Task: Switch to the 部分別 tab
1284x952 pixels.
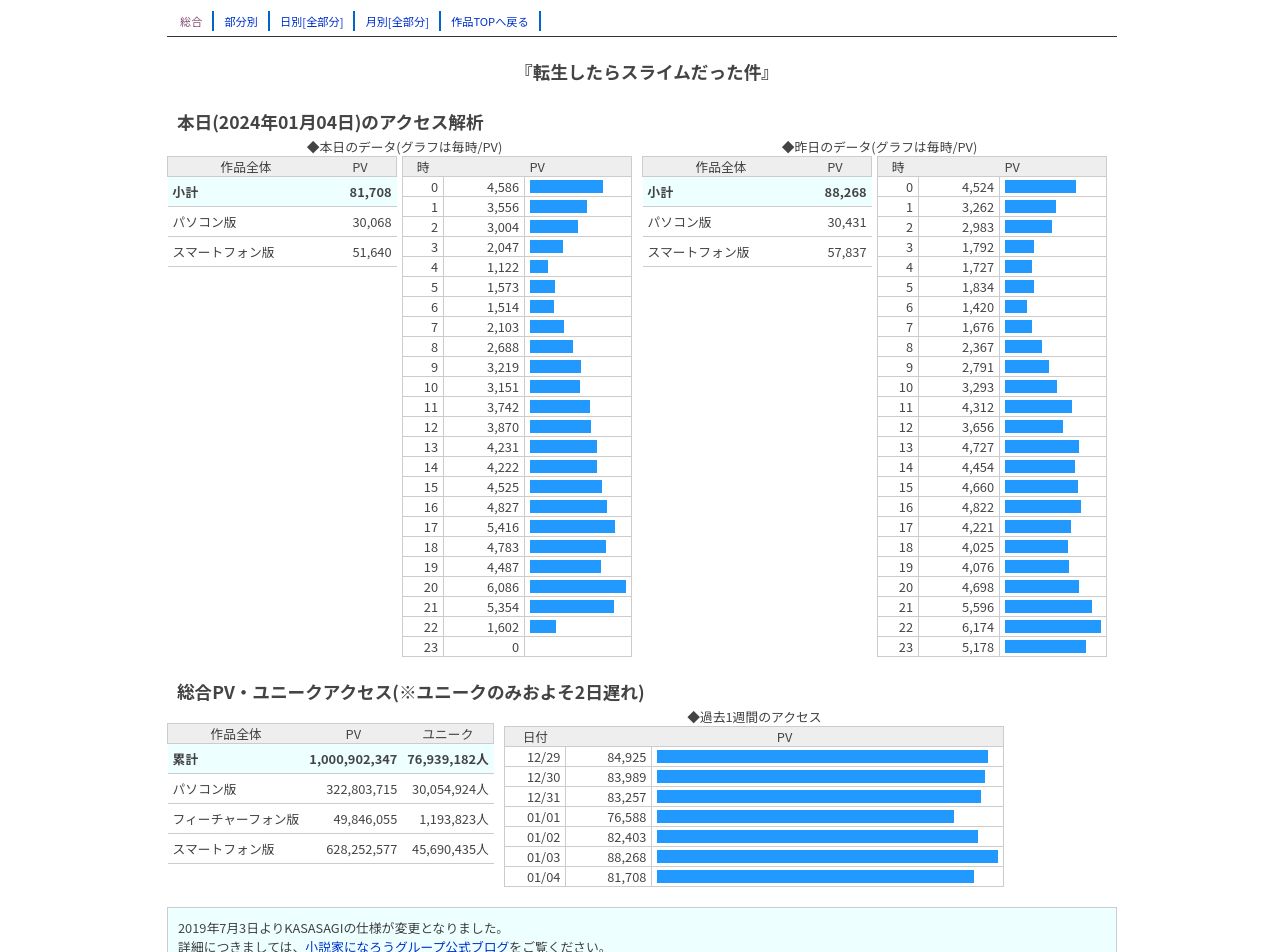Action: pos(241,21)
